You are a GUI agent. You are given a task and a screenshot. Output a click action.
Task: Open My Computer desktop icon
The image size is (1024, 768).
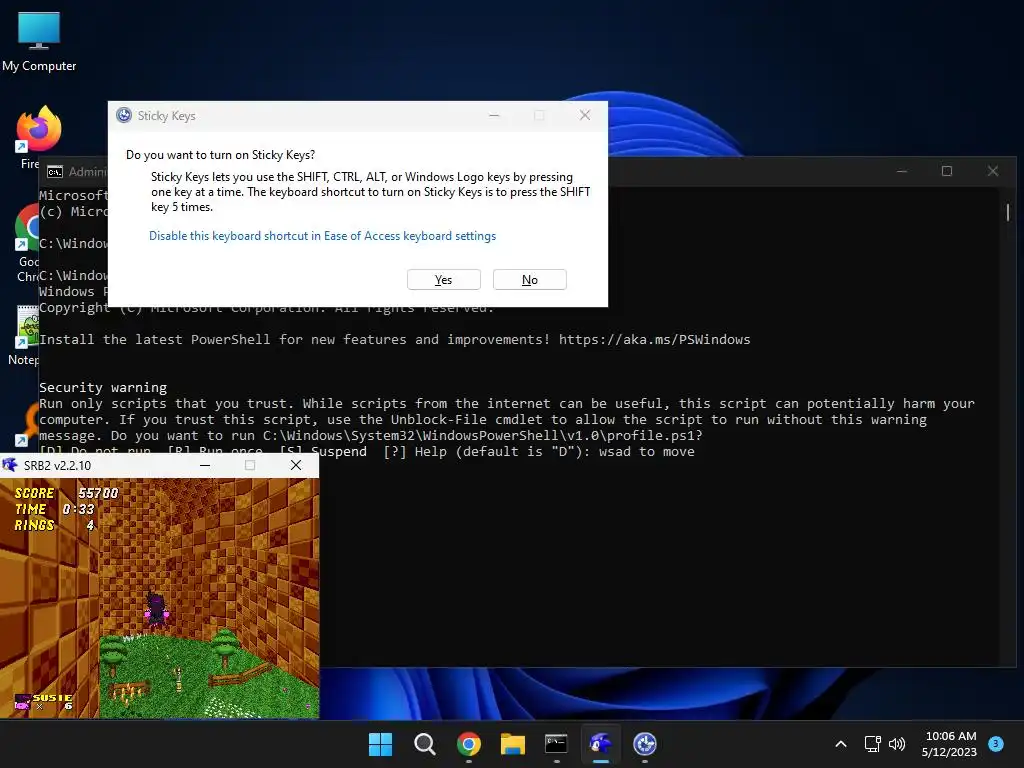pos(39,42)
